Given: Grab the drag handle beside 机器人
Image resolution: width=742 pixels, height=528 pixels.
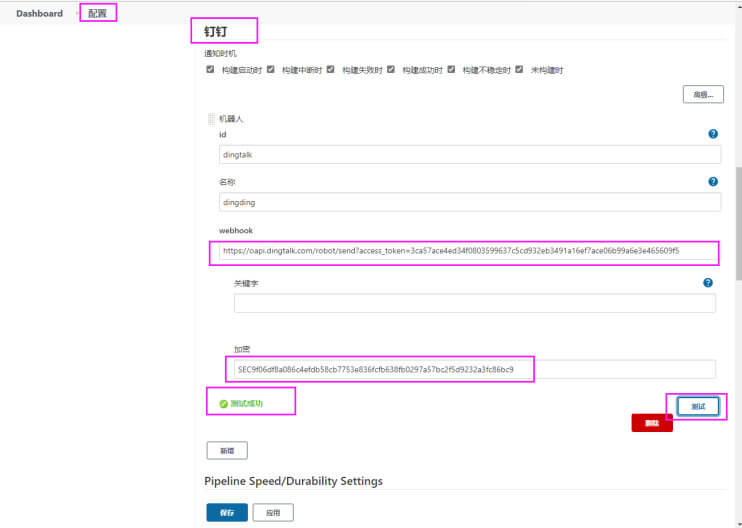Looking at the screenshot, I should click(212, 119).
